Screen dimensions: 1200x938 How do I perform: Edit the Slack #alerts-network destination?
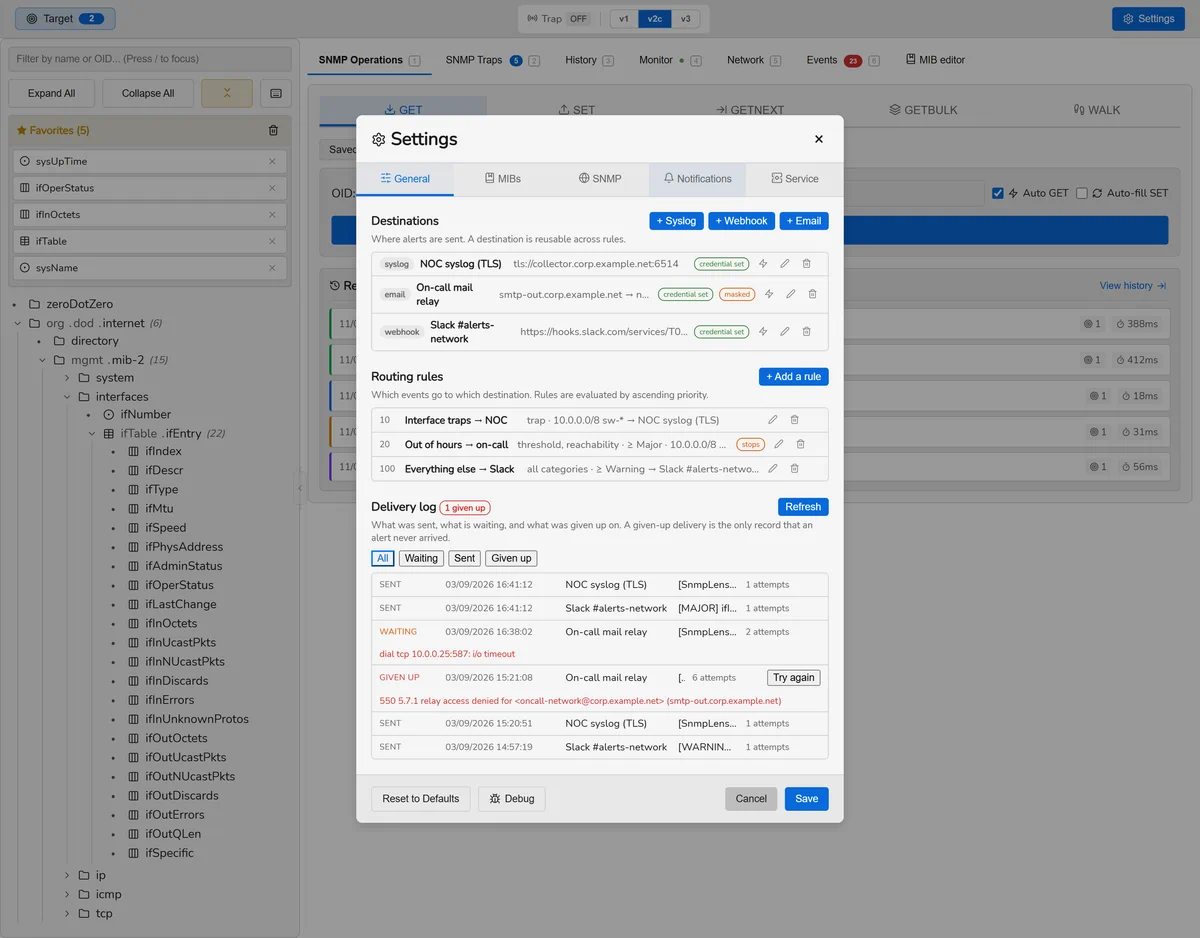(785, 332)
